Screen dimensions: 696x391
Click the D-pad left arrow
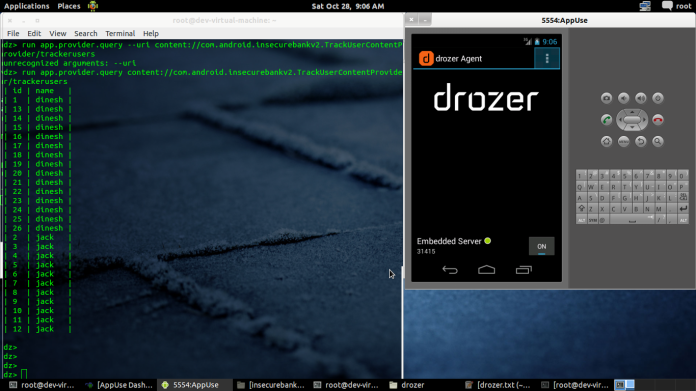point(620,120)
